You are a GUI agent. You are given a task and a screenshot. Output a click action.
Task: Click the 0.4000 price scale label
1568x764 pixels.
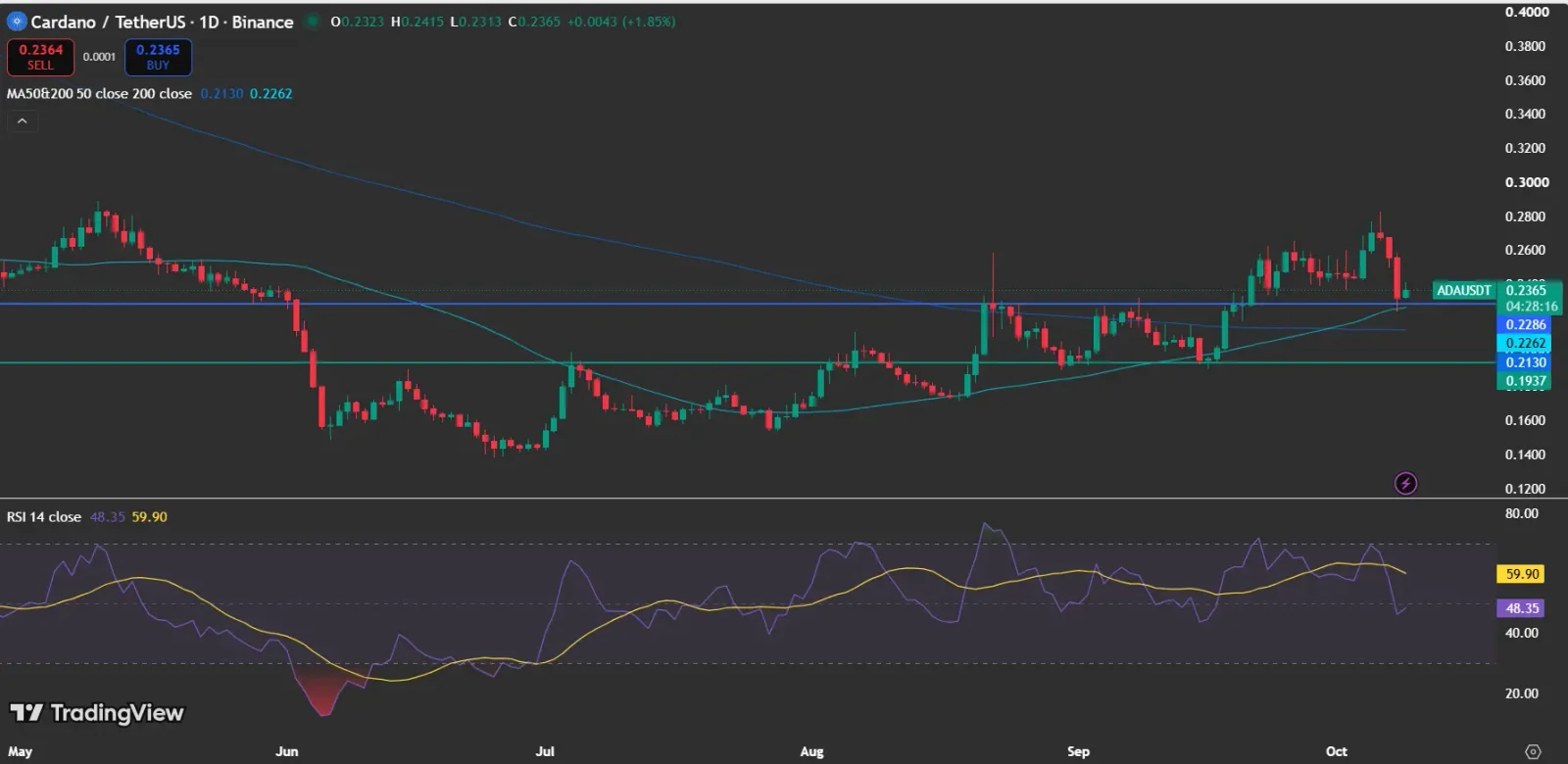point(1526,13)
